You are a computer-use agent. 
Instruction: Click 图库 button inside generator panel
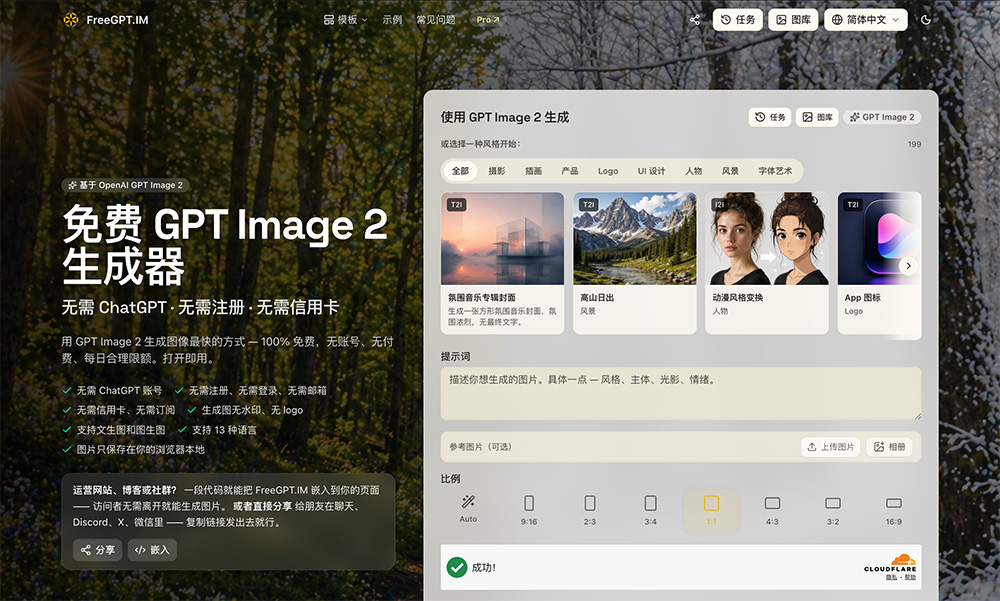817,117
